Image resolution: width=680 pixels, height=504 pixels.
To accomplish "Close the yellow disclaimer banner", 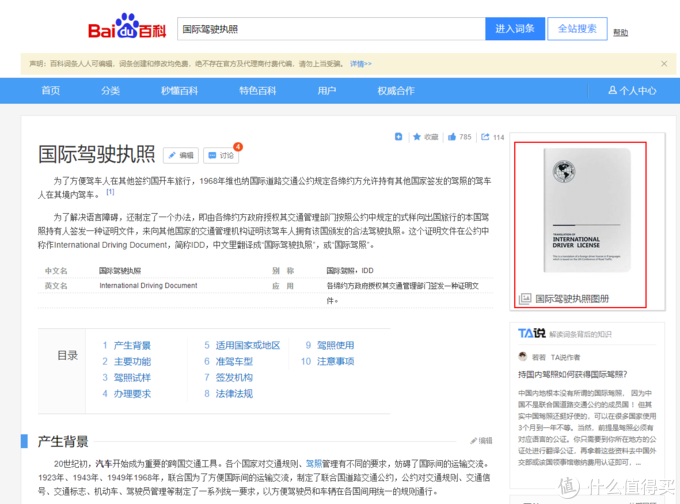I will tap(664, 63).
